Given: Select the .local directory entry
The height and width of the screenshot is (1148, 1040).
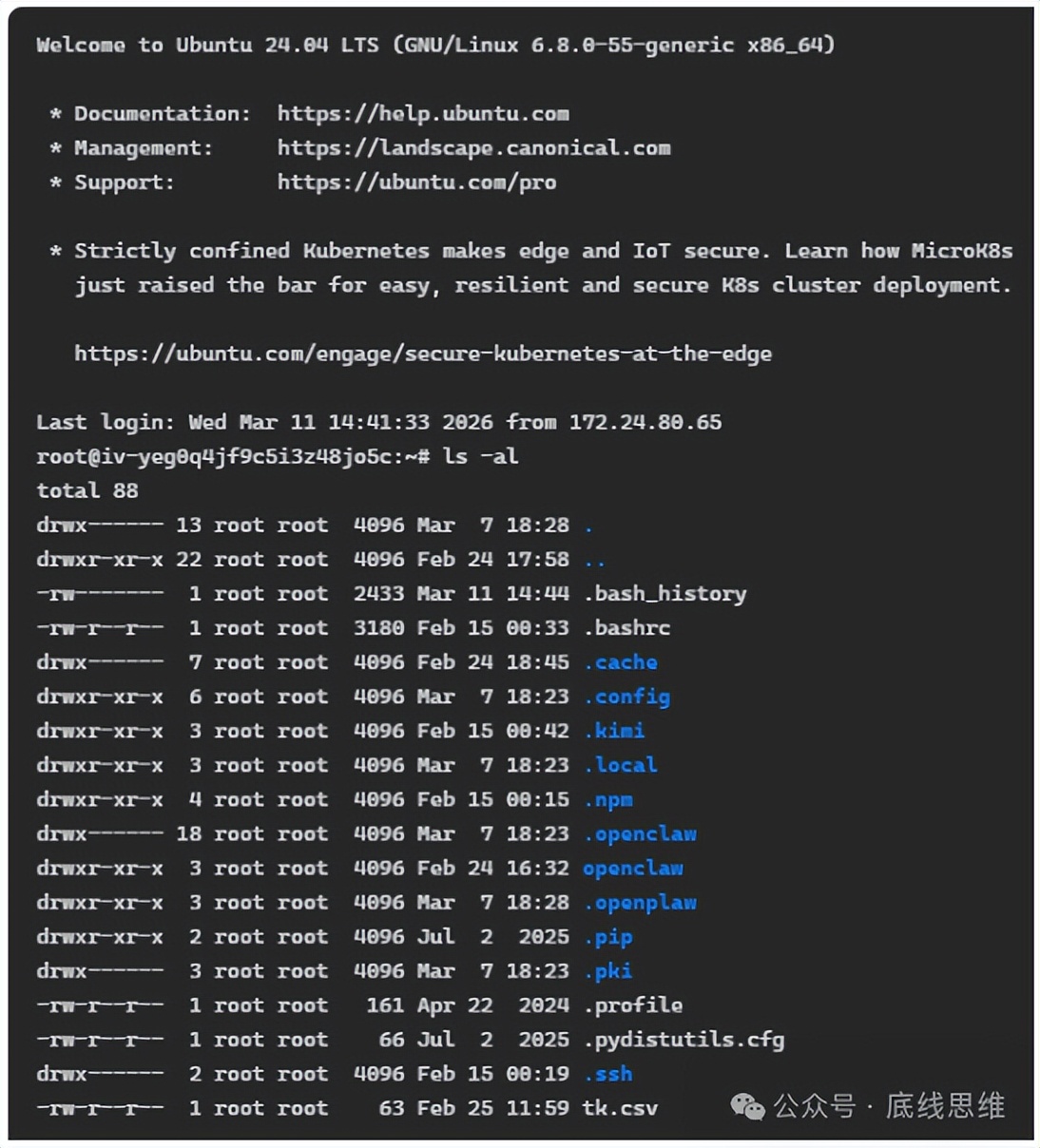Looking at the screenshot, I should tap(621, 765).
